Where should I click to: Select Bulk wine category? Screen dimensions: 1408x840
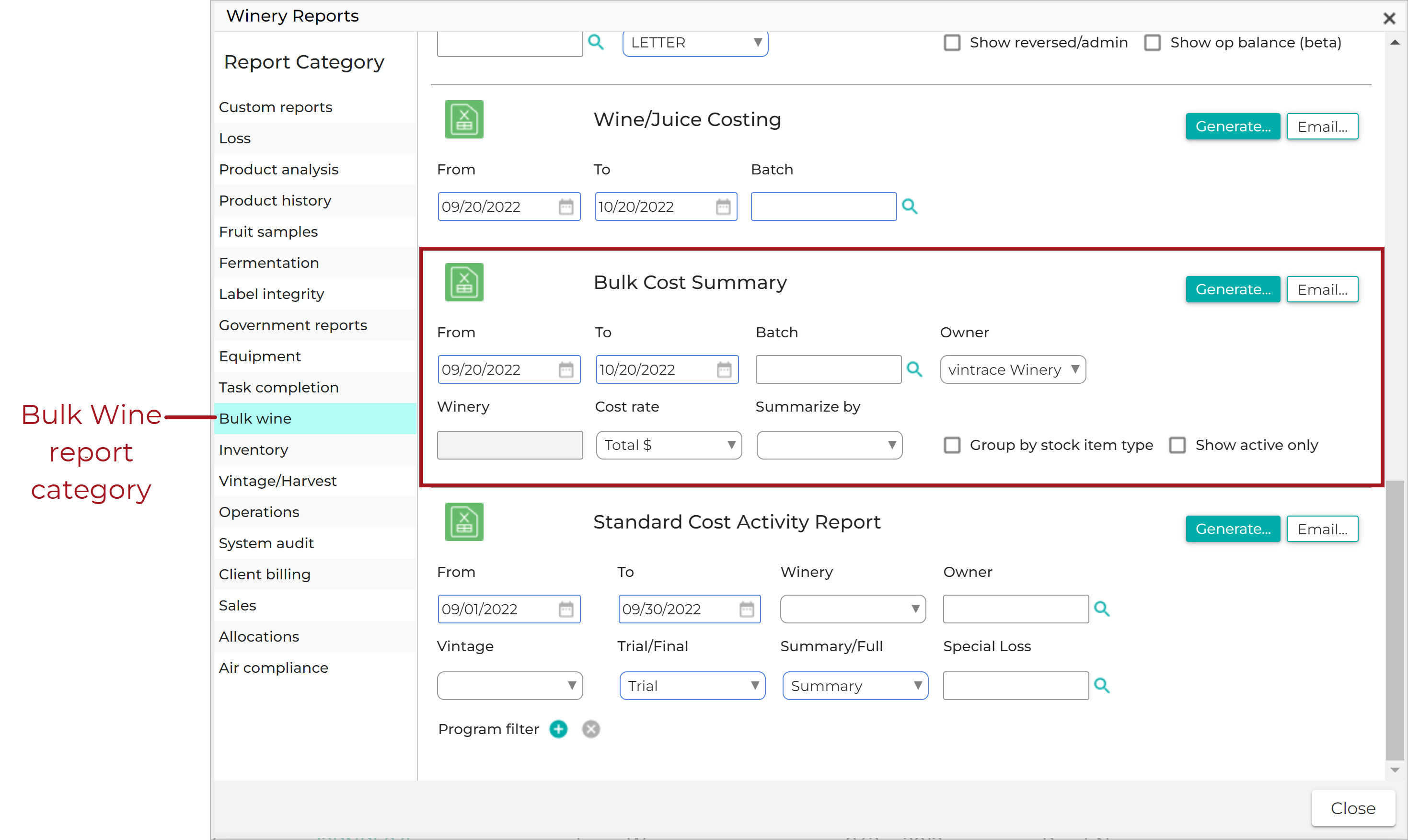coord(315,418)
